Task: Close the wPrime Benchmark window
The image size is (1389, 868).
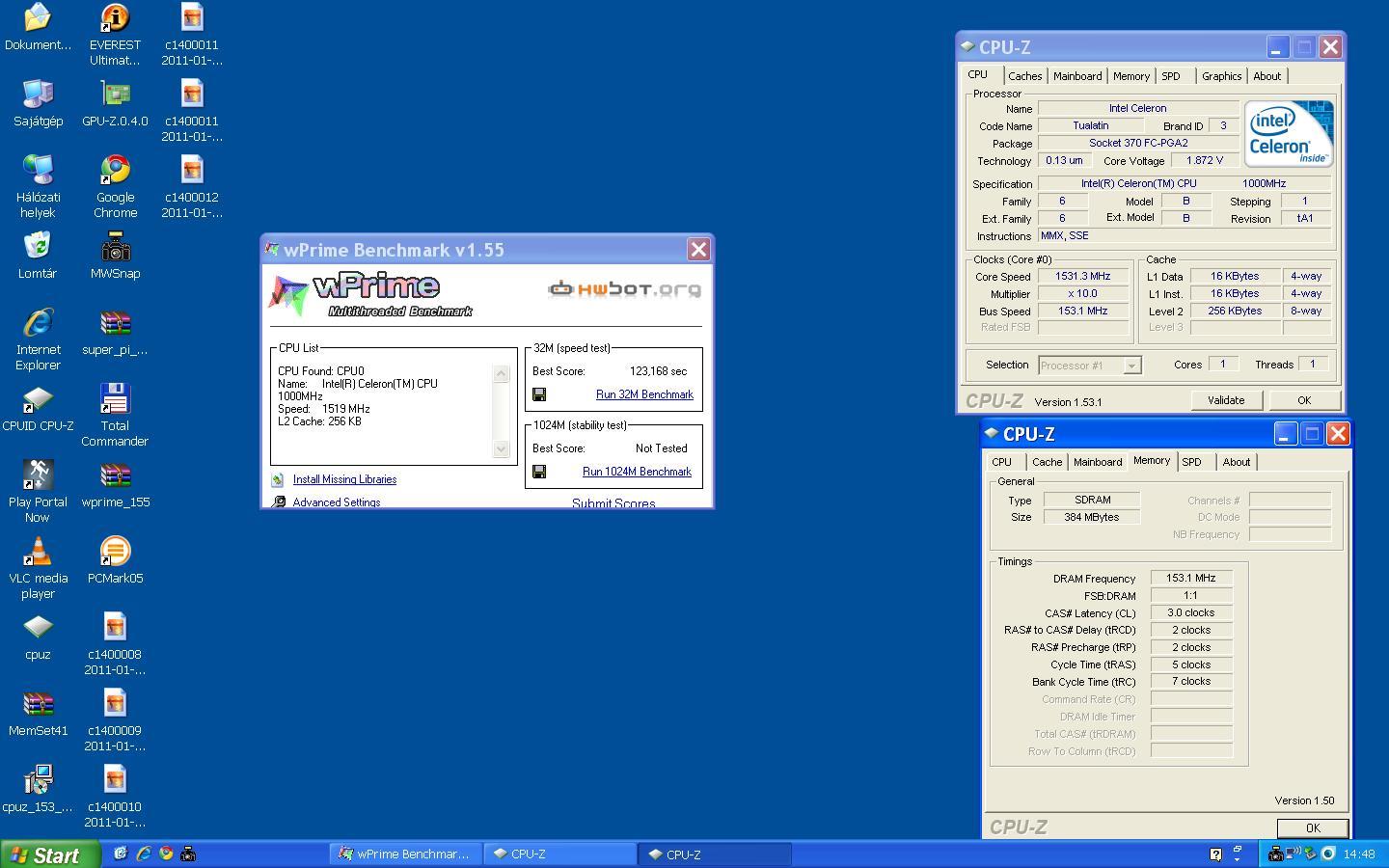Action: 698,250
